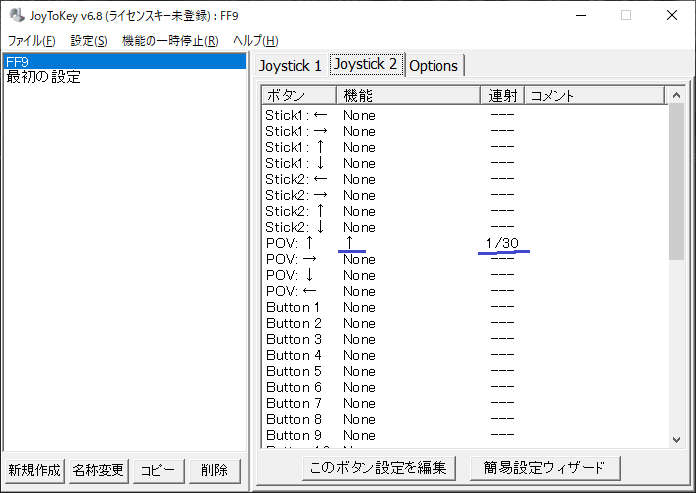Click None function for Button 1
This screenshot has width=696, height=493.
click(x=360, y=308)
